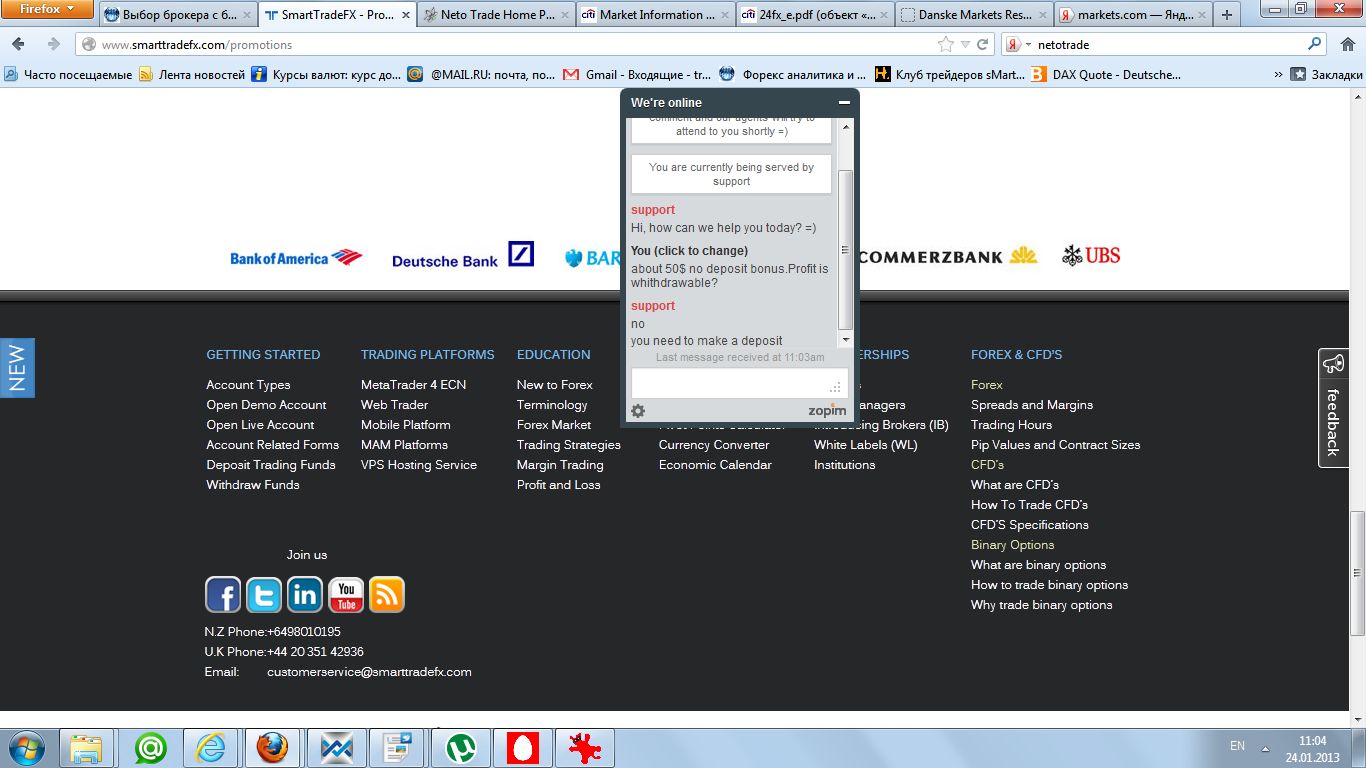Open the Mobile Platform link
The image size is (1366, 768).
point(406,425)
